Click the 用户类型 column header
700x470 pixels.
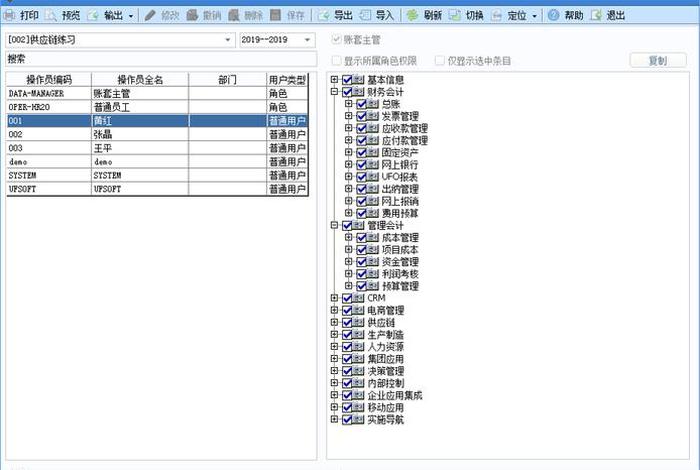click(287, 80)
